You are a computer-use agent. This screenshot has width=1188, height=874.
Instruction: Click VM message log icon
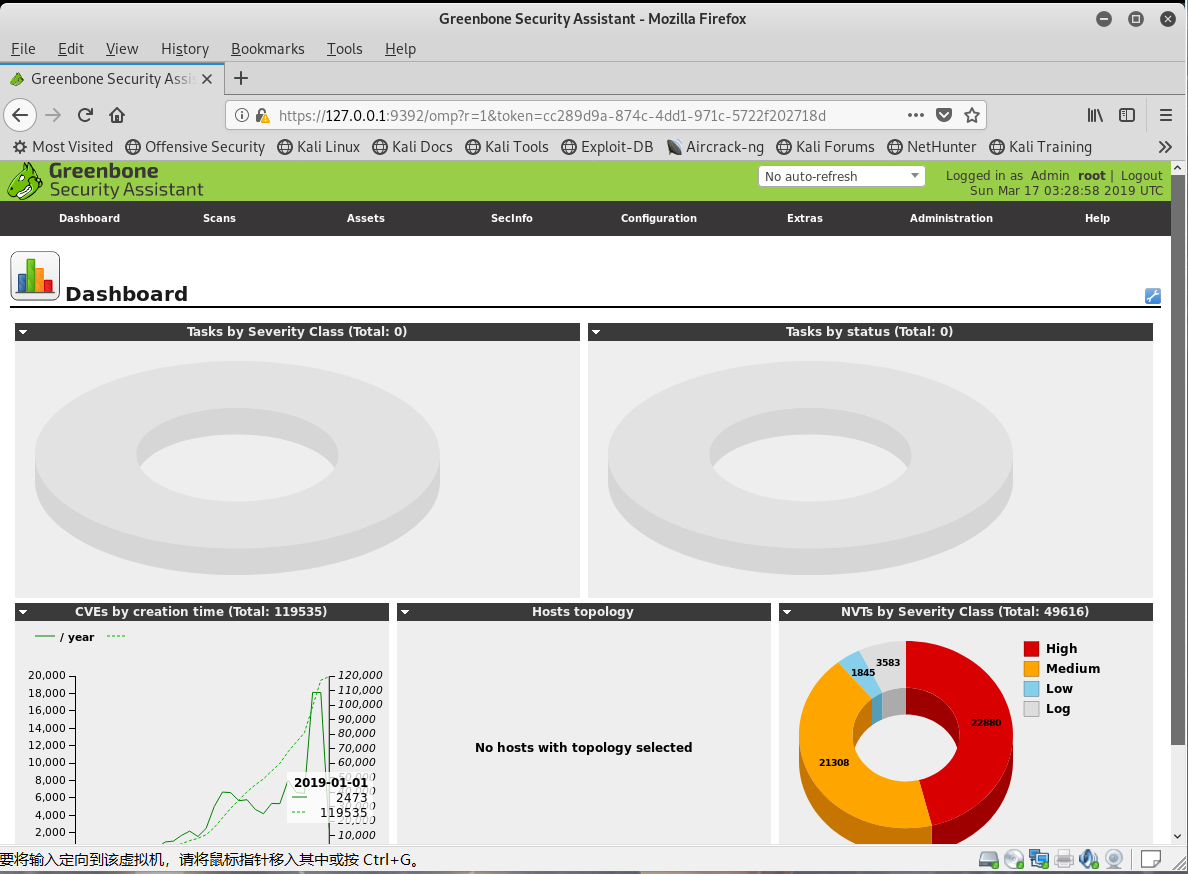coord(1151,859)
